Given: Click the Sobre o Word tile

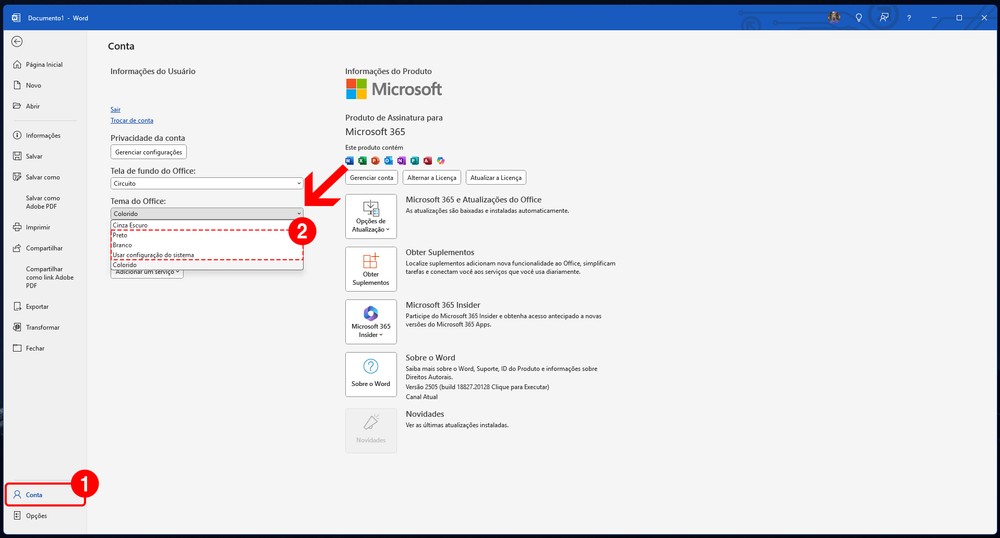Looking at the screenshot, I should click(x=370, y=374).
